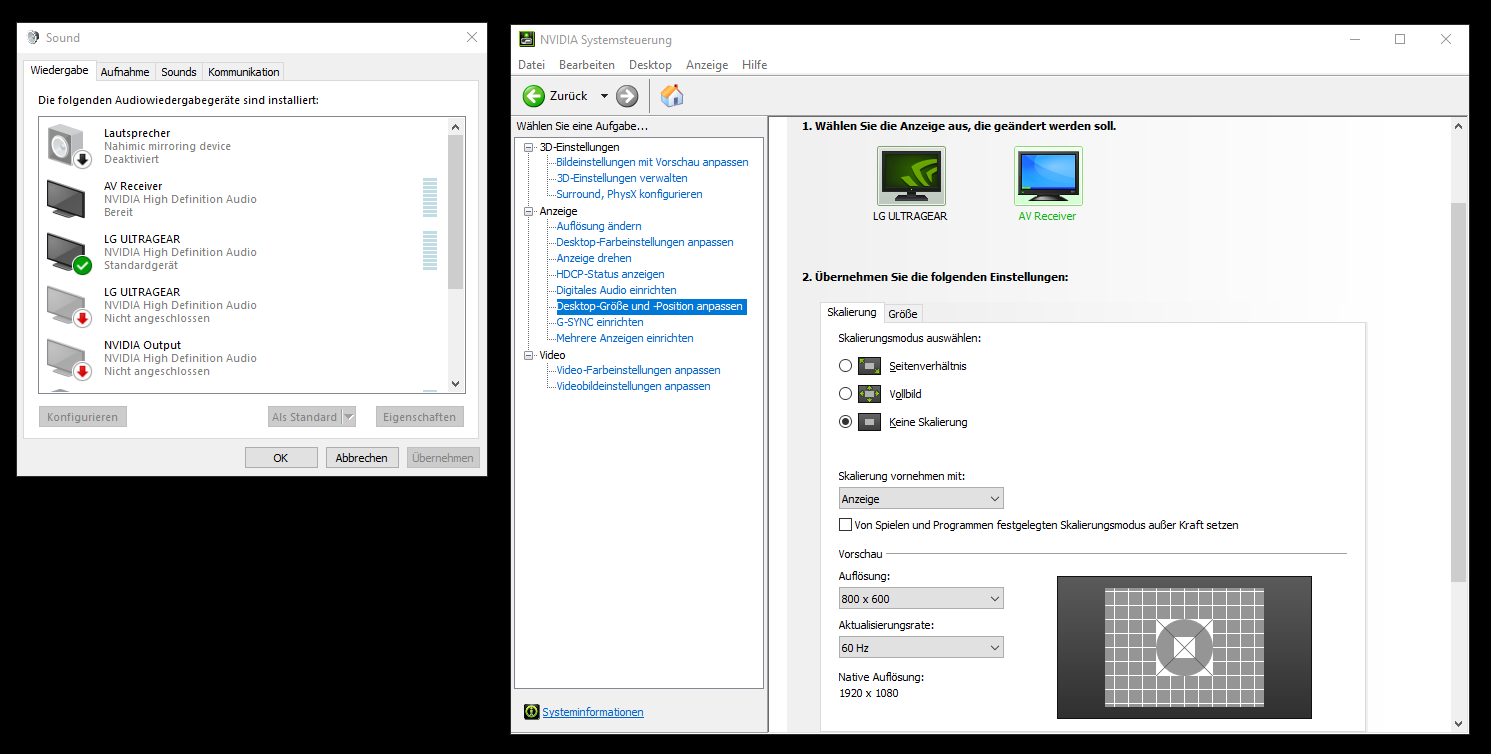The width and height of the screenshot is (1491, 754).
Task: Click the green Zurück back arrow icon
Action: point(534,96)
